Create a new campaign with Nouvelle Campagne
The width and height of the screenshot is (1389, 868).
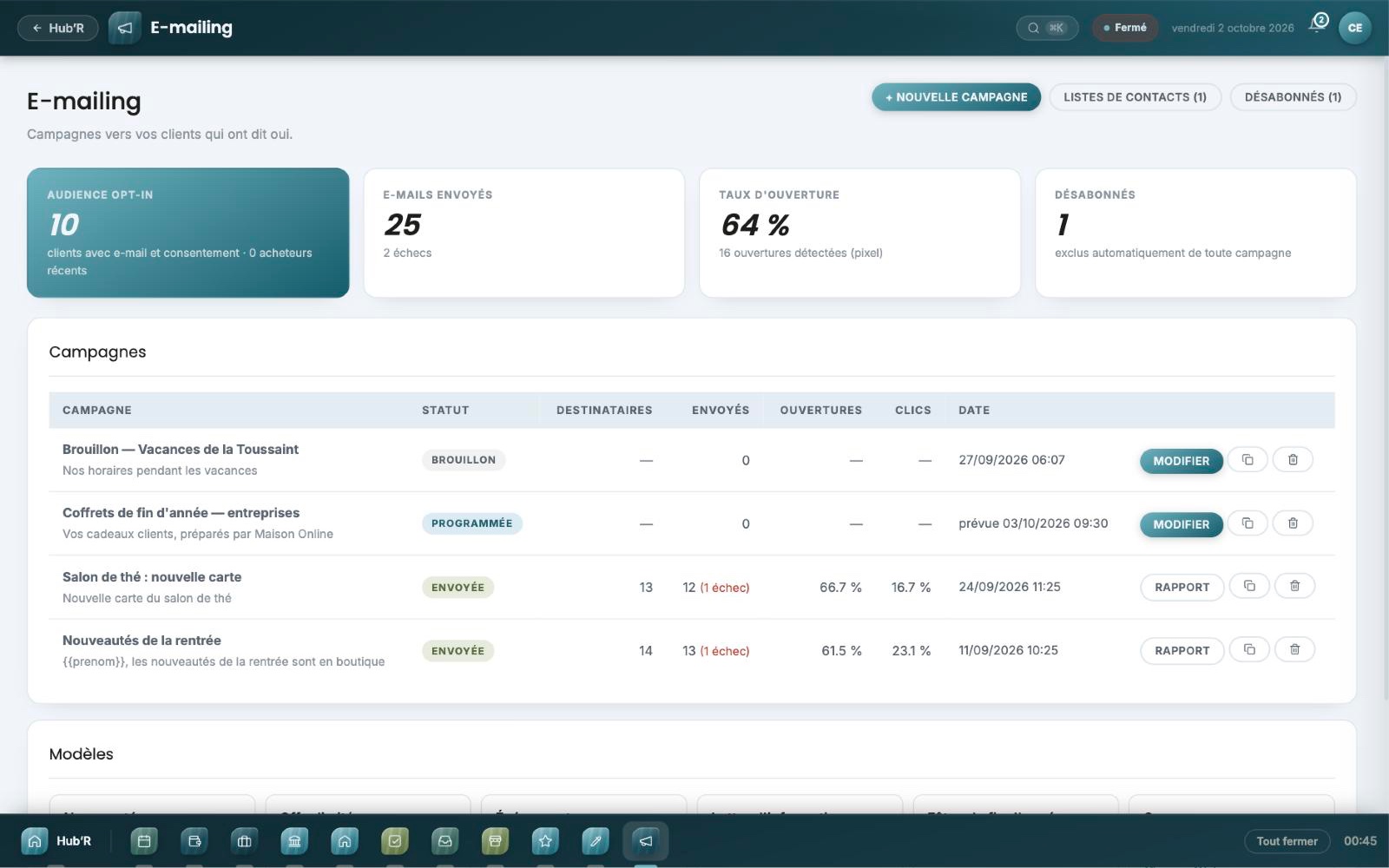click(x=956, y=97)
